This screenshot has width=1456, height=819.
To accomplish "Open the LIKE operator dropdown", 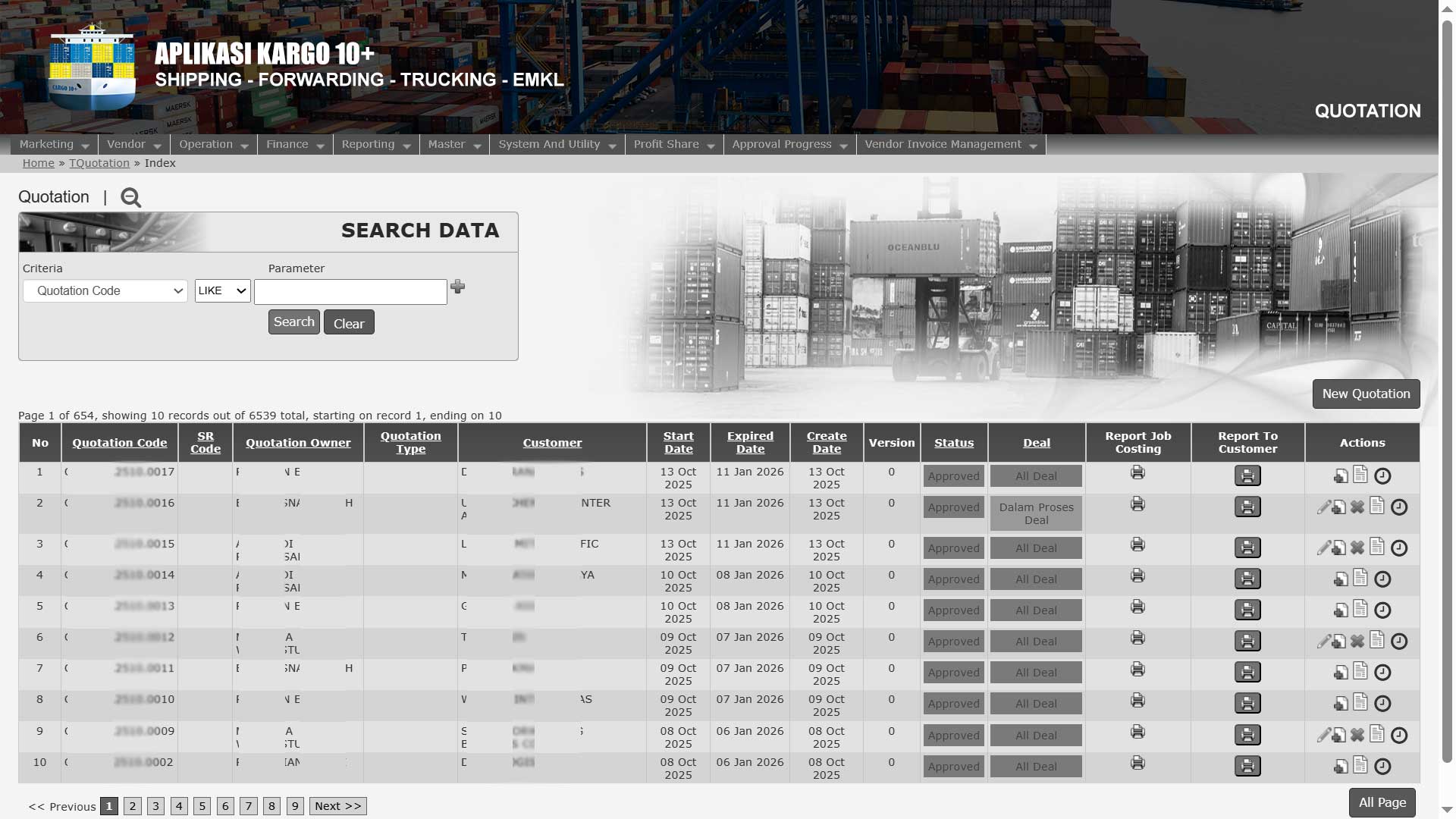I will (x=222, y=291).
